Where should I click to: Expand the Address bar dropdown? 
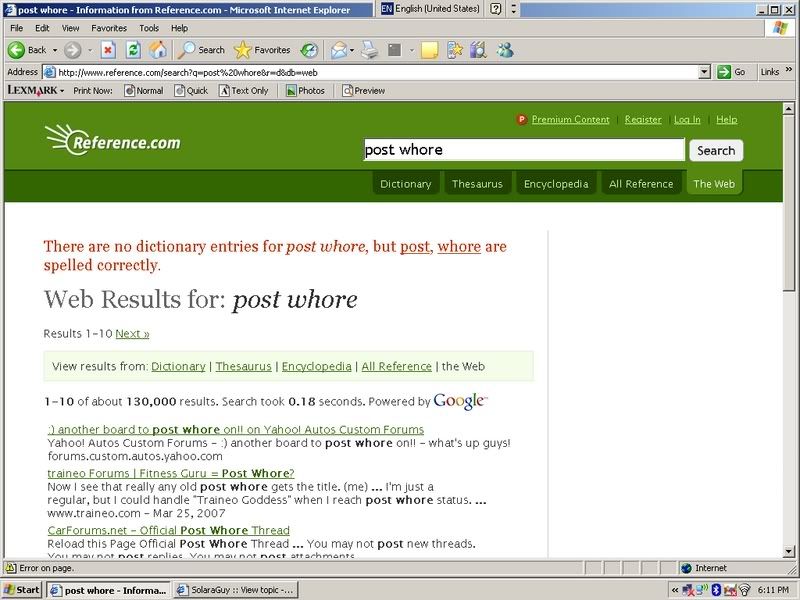[x=705, y=72]
